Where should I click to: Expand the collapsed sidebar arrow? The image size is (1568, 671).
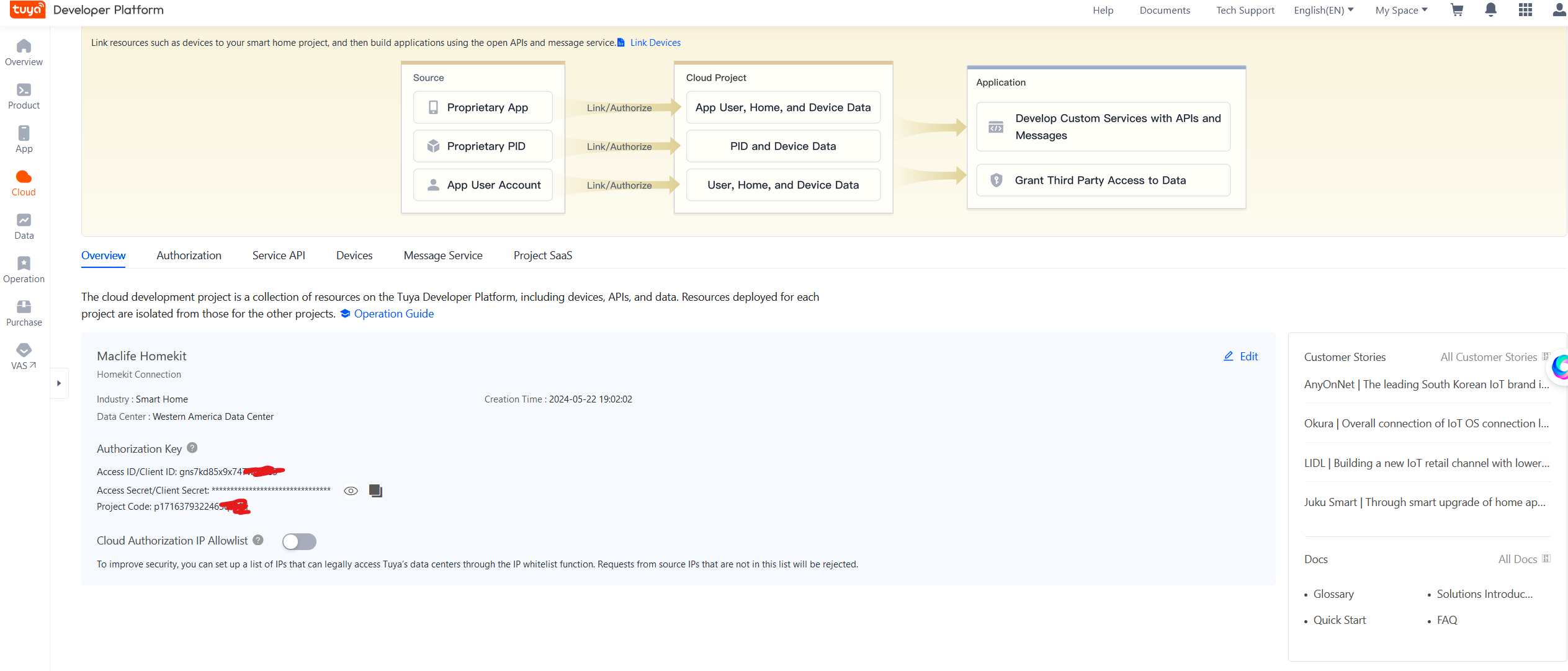(x=59, y=383)
